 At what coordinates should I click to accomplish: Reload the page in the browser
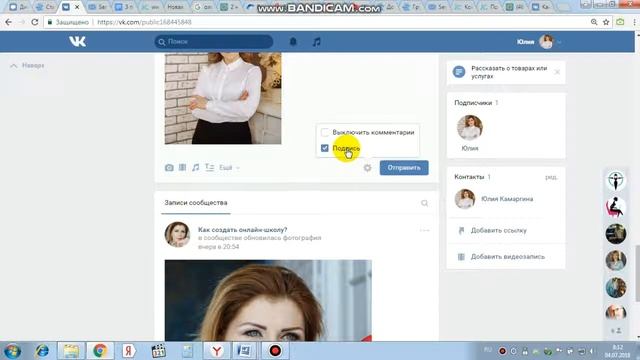click(35, 22)
